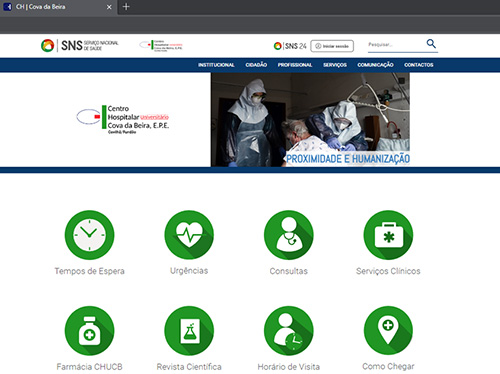Open the Urgências heartbeat icon

point(189,235)
